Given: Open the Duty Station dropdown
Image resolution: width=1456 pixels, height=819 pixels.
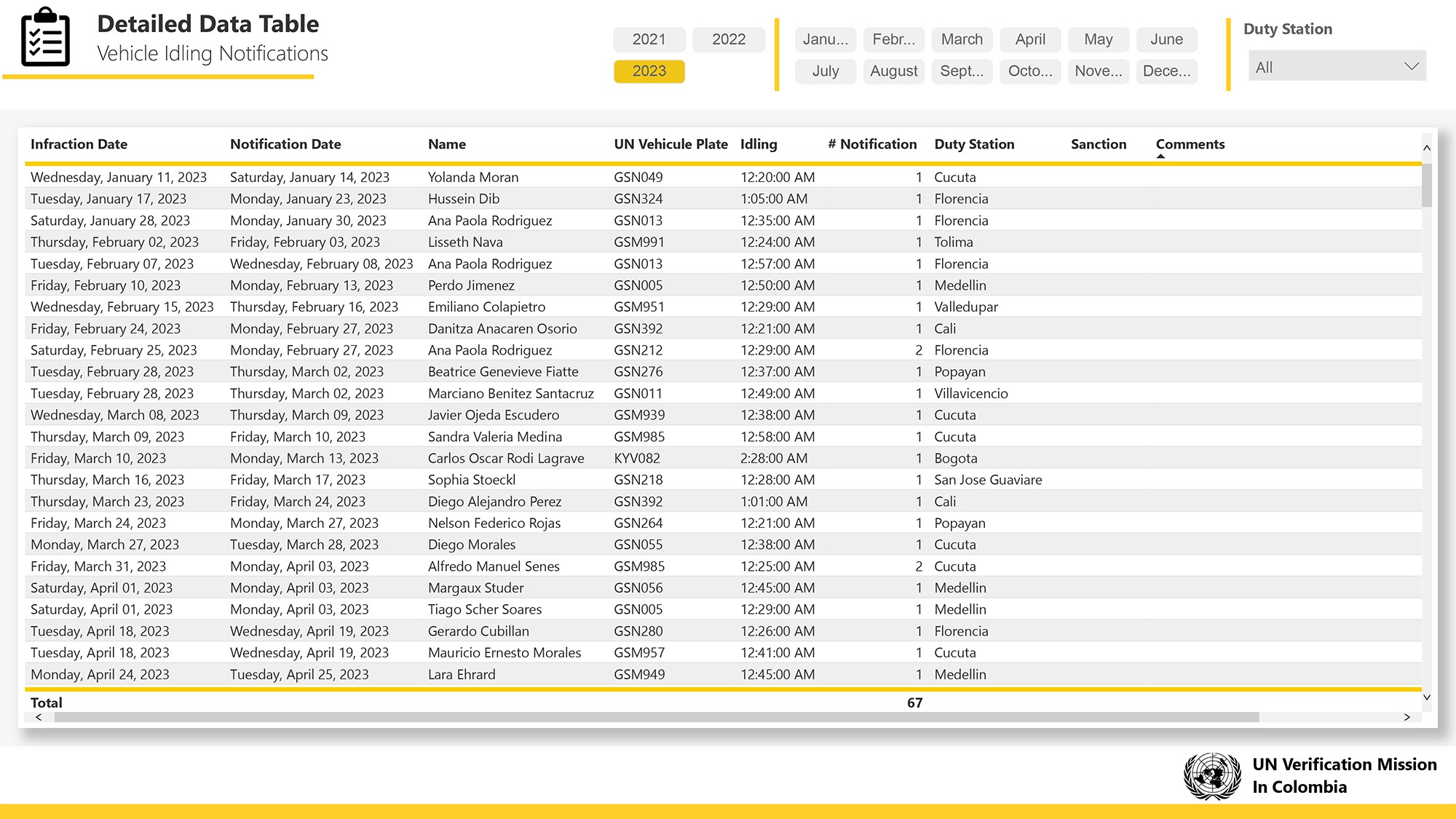Looking at the screenshot, I should tap(1337, 67).
